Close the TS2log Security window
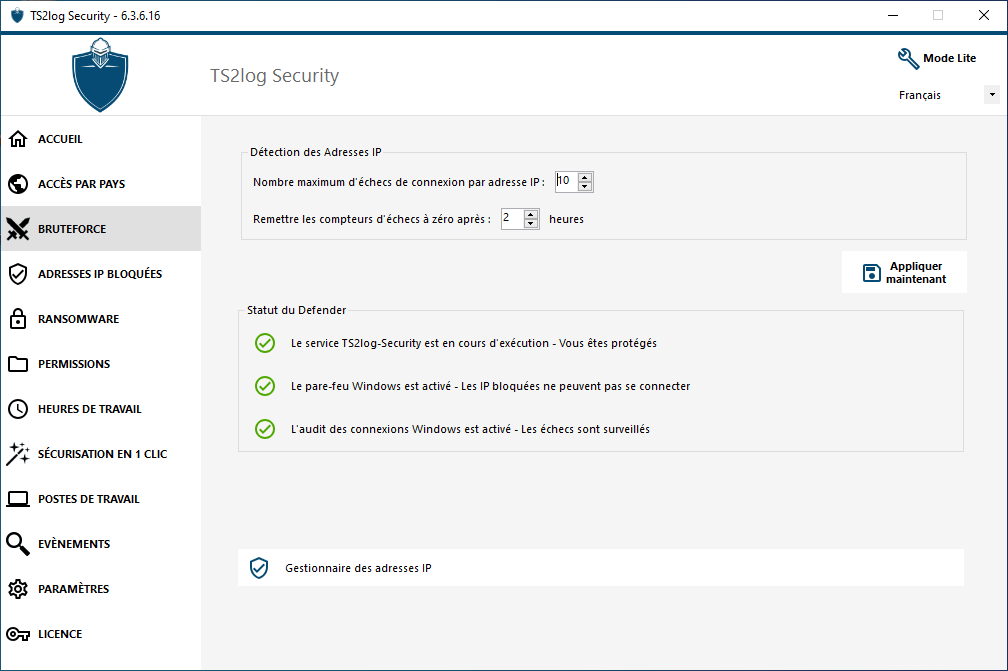The height and width of the screenshot is (671, 1008). point(984,15)
